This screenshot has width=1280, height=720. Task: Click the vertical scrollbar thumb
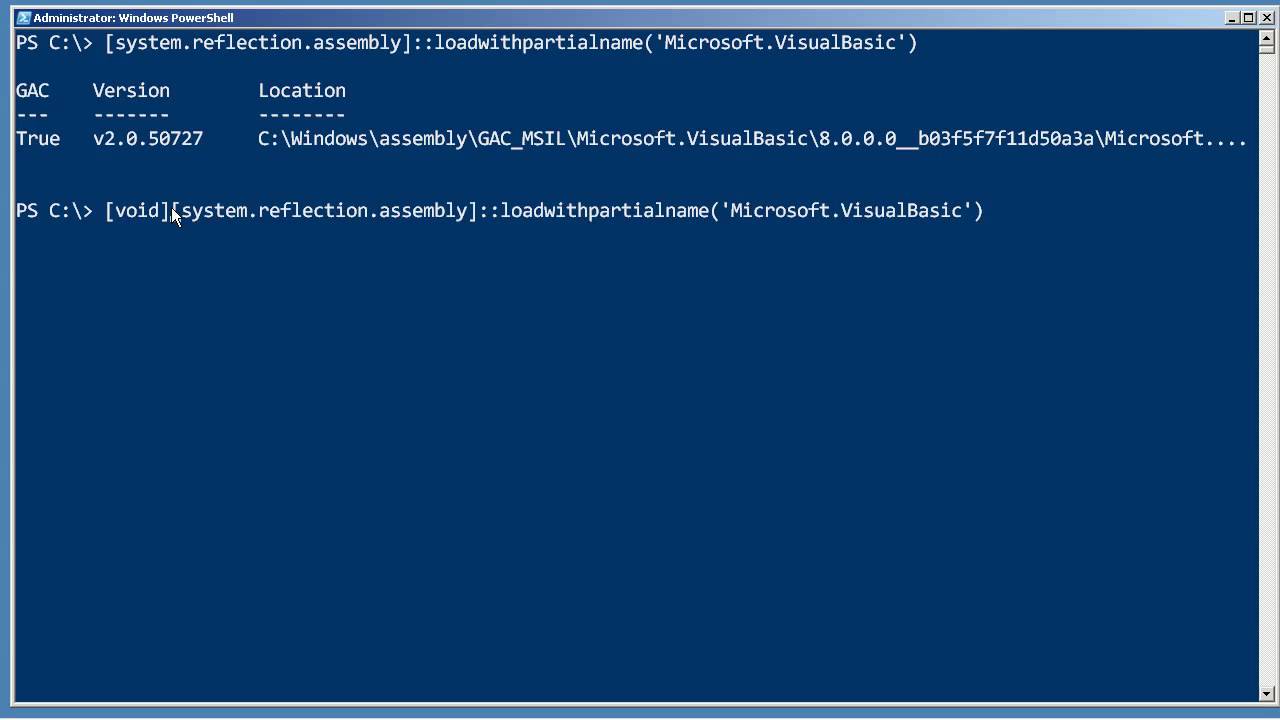(1267, 49)
